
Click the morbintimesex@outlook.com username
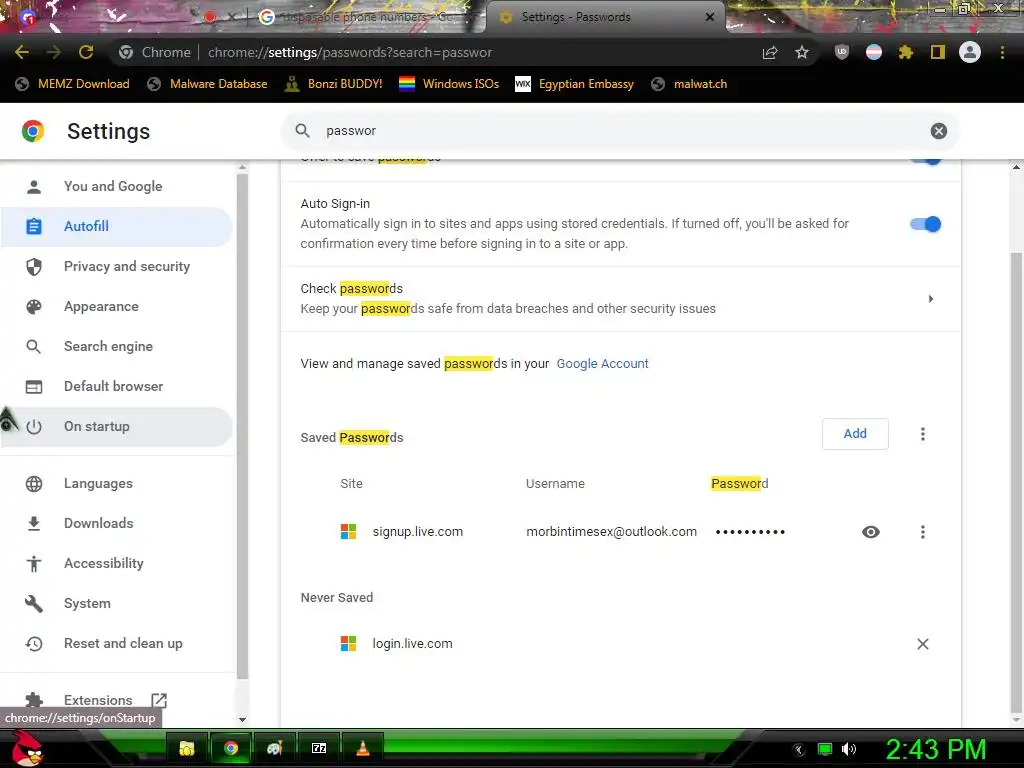tap(611, 532)
